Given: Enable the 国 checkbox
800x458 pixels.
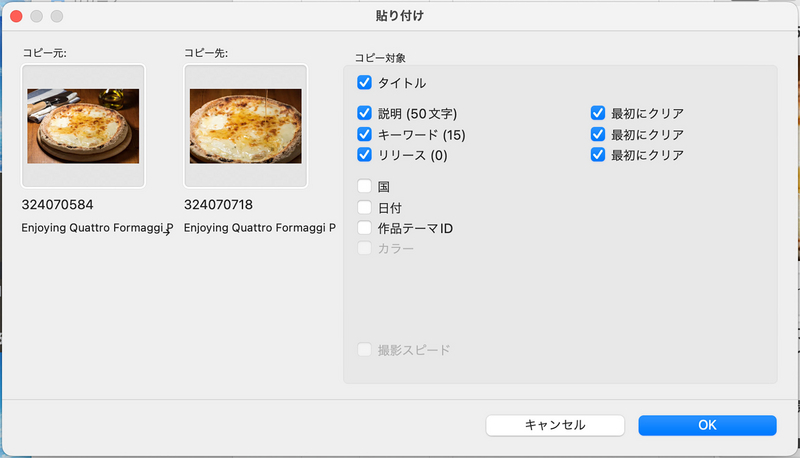Looking at the screenshot, I should click(x=364, y=186).
